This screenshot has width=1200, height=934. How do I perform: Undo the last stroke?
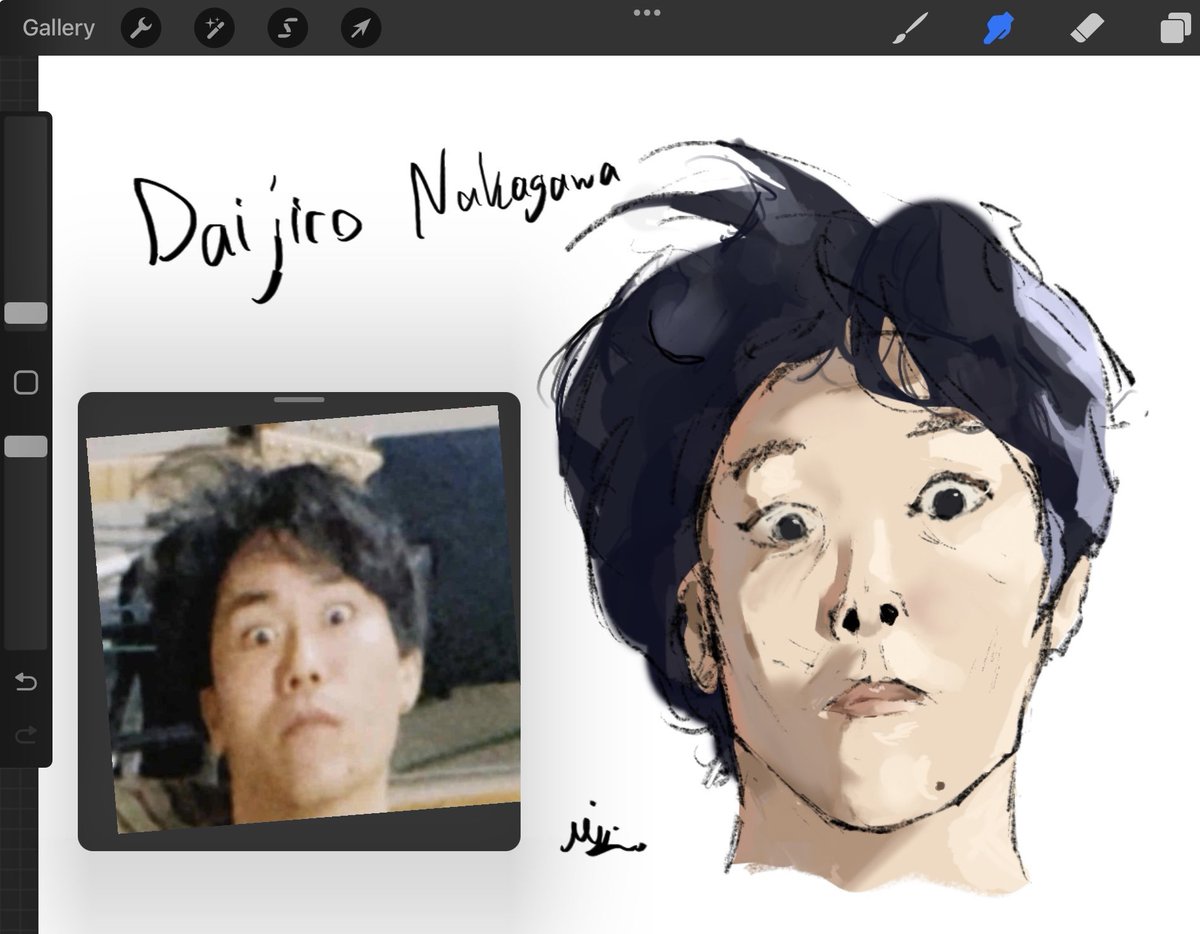click(26, 683)
